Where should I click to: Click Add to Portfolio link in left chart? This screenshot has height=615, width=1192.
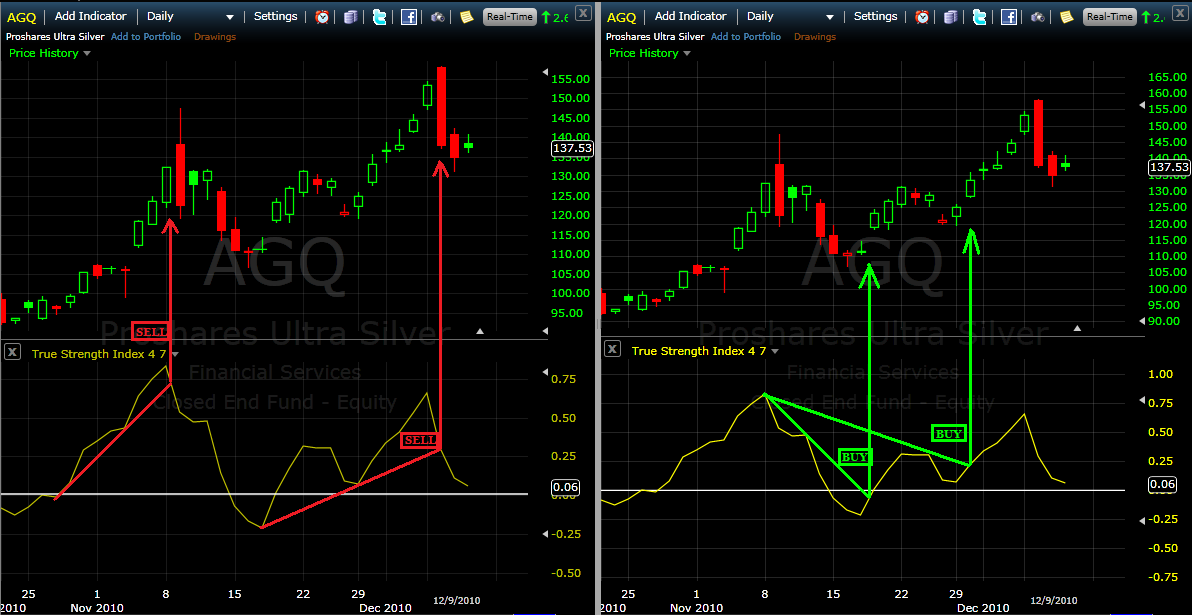(146, 36)
